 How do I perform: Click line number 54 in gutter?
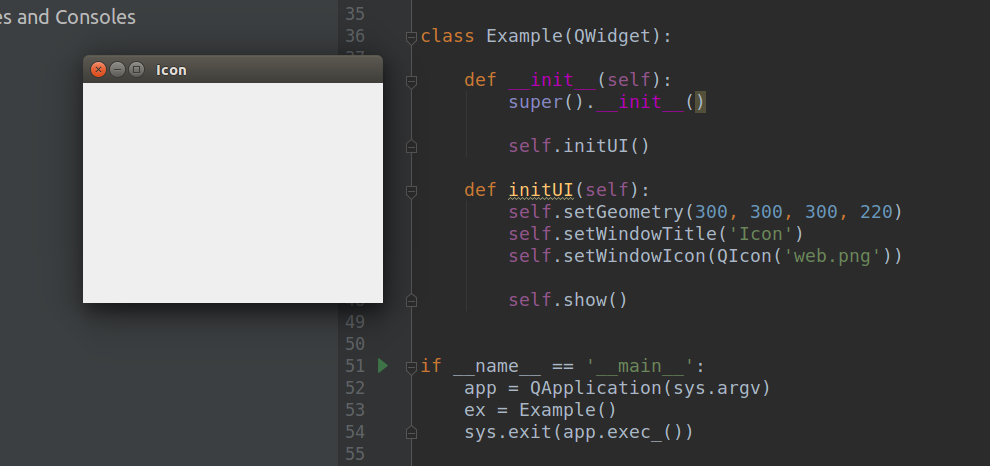coord(355,433)
